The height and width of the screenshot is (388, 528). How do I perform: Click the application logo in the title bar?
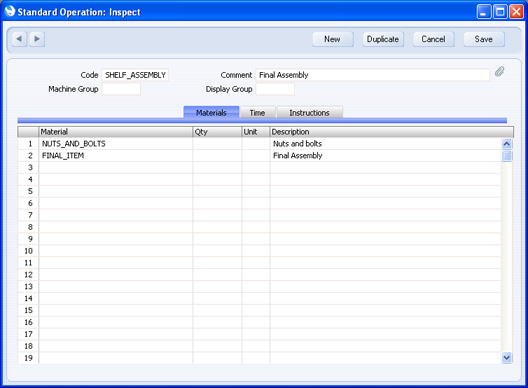10,11
